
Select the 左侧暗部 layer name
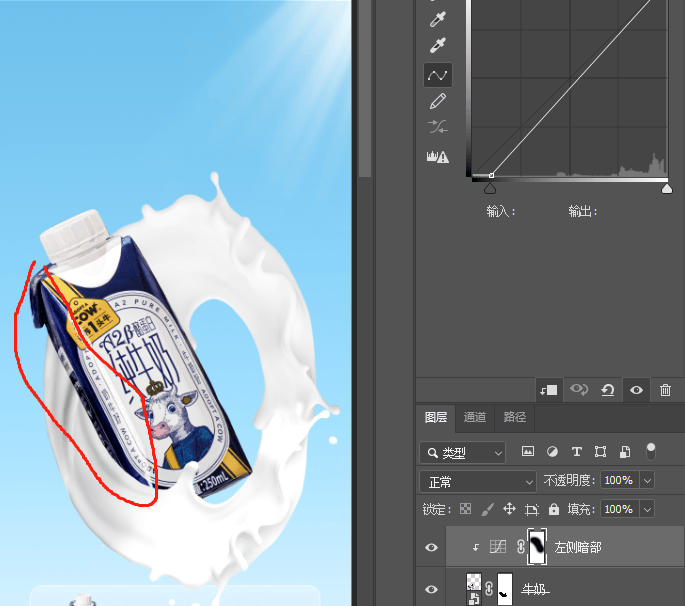click(578, 547)
